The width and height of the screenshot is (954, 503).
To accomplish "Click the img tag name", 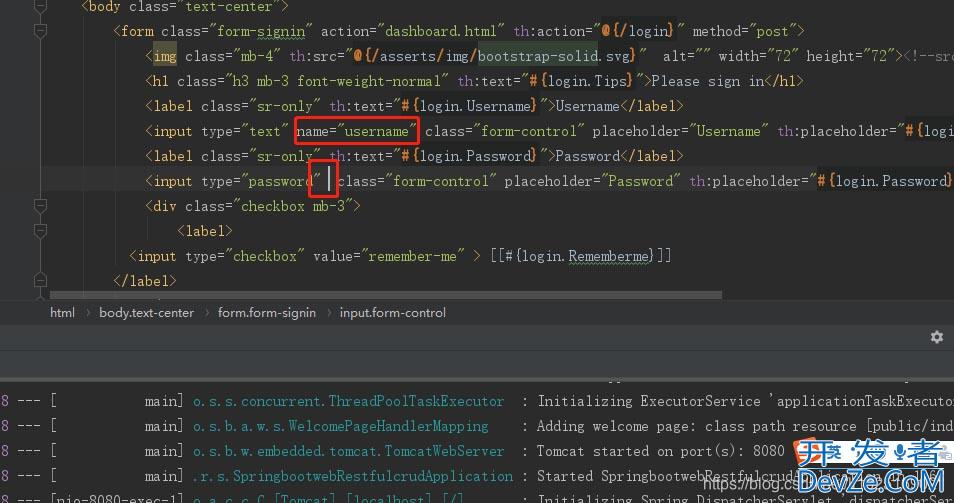I will [x=165, y=56].
